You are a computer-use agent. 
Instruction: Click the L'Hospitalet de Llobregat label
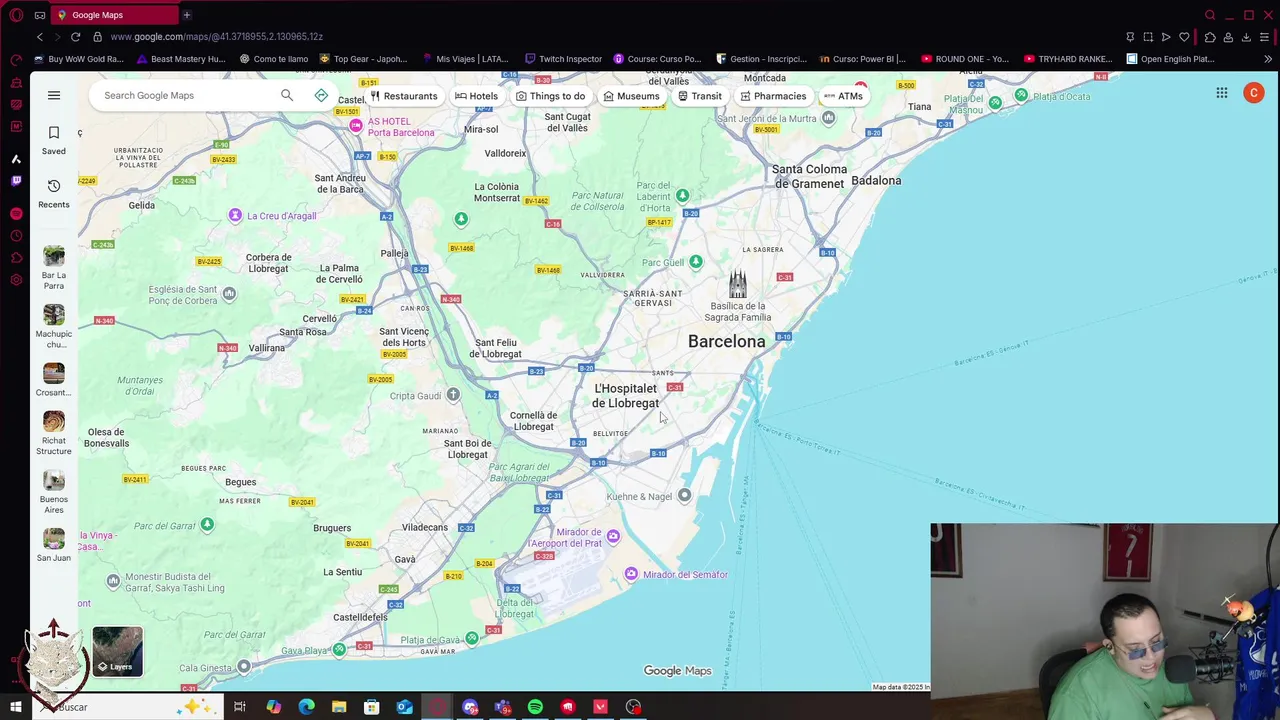pyautogui.click(x=625, y=396)
